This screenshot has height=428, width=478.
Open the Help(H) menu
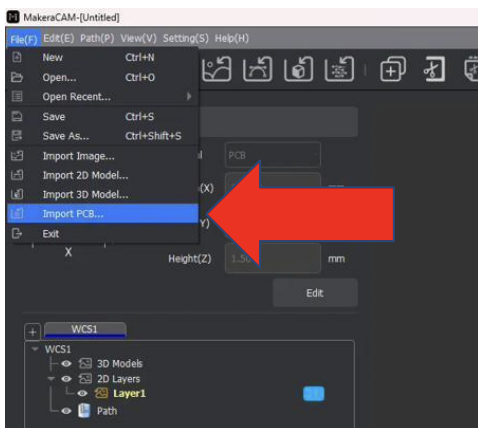click(232, 39)
